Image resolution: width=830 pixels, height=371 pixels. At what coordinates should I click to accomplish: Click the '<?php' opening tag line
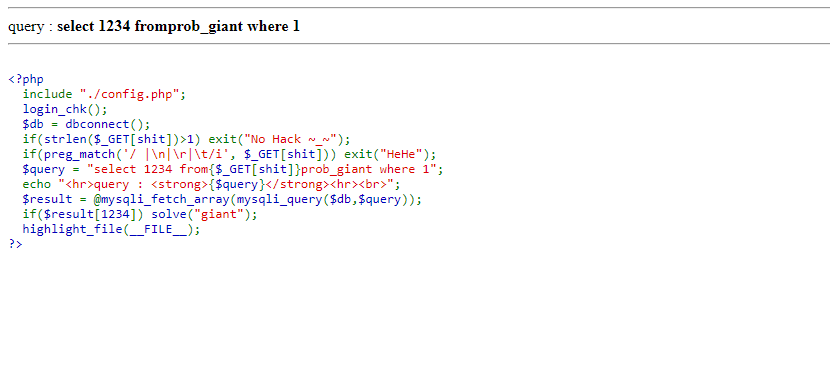click(26, 79)
